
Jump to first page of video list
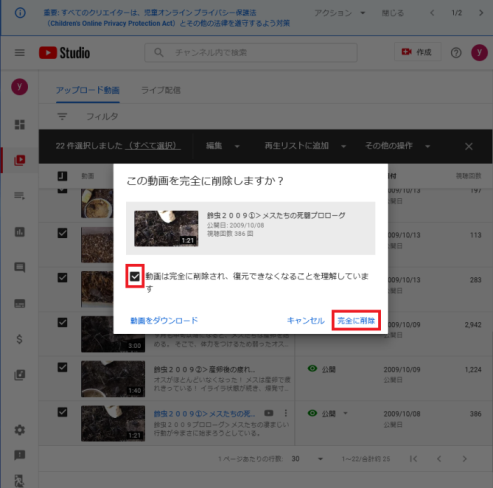[x=413, y=459]
